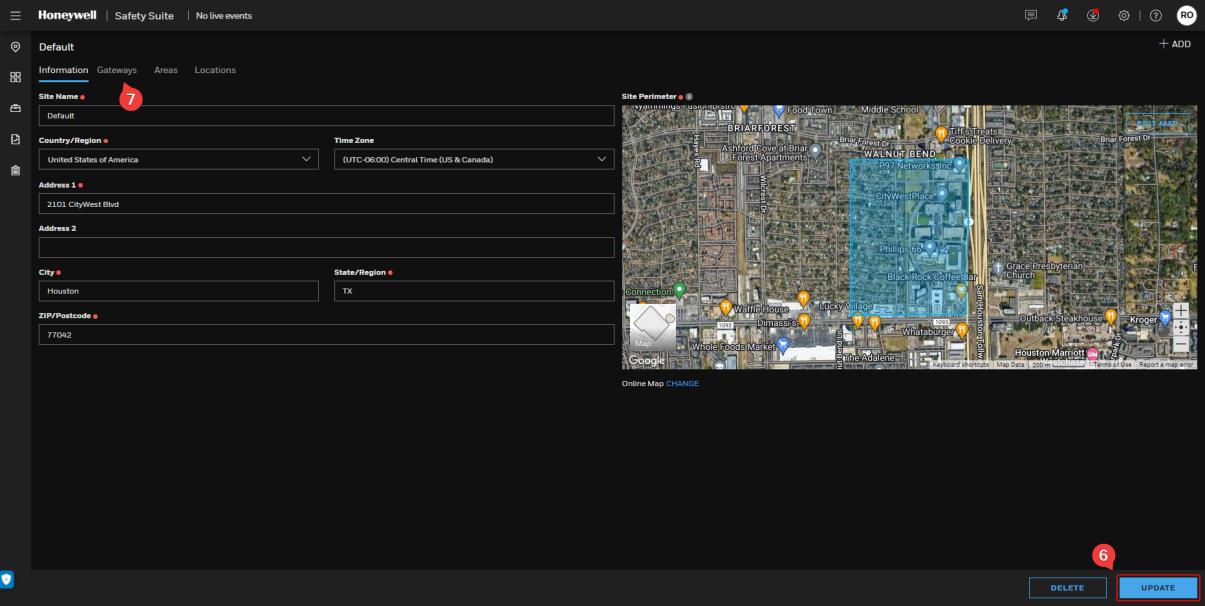Select the Information tab
Viewport: 1205px width, 606px height.
click(63, 70)
